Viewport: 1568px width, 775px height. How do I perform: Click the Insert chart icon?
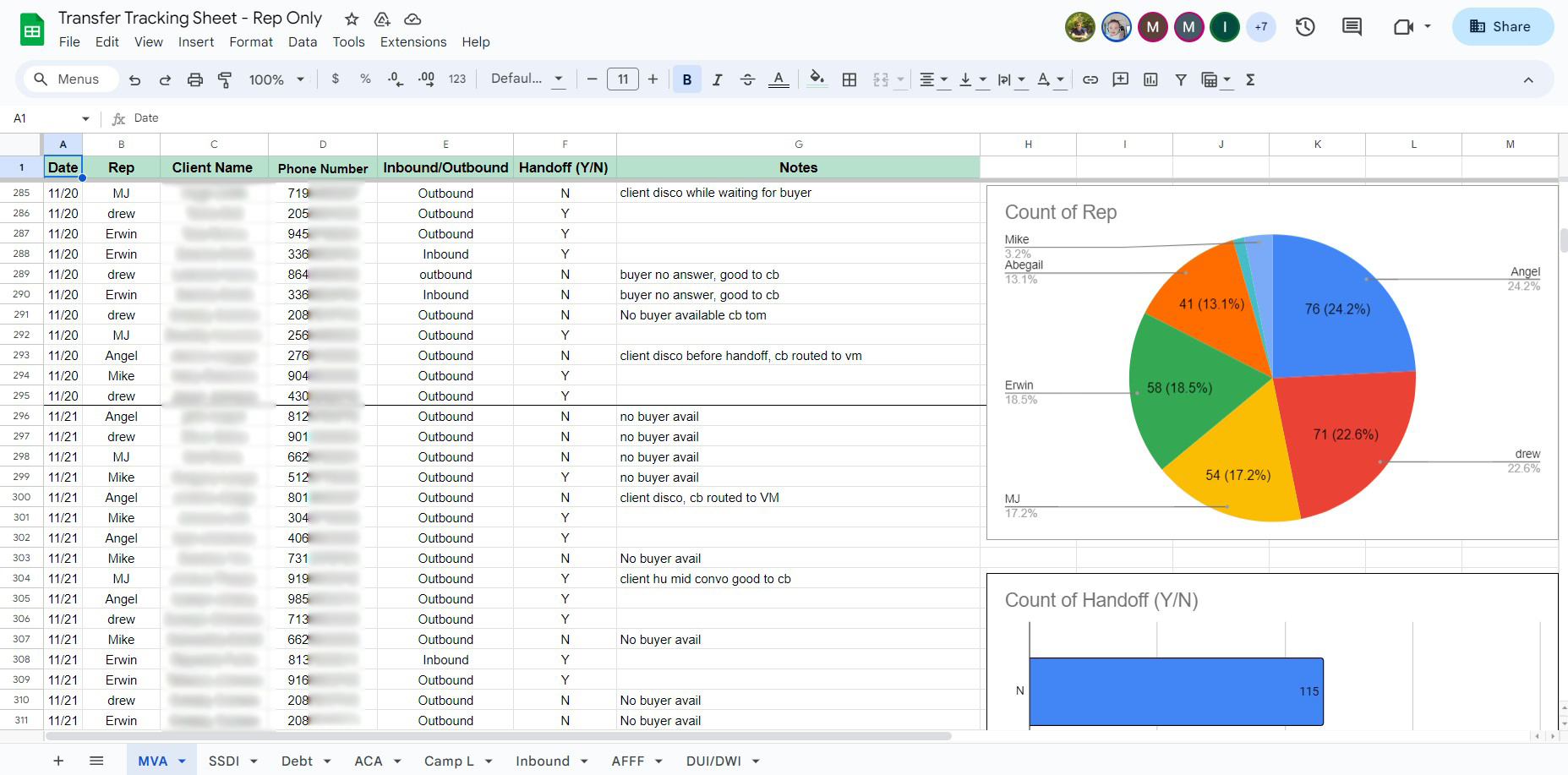[1150, 79]
